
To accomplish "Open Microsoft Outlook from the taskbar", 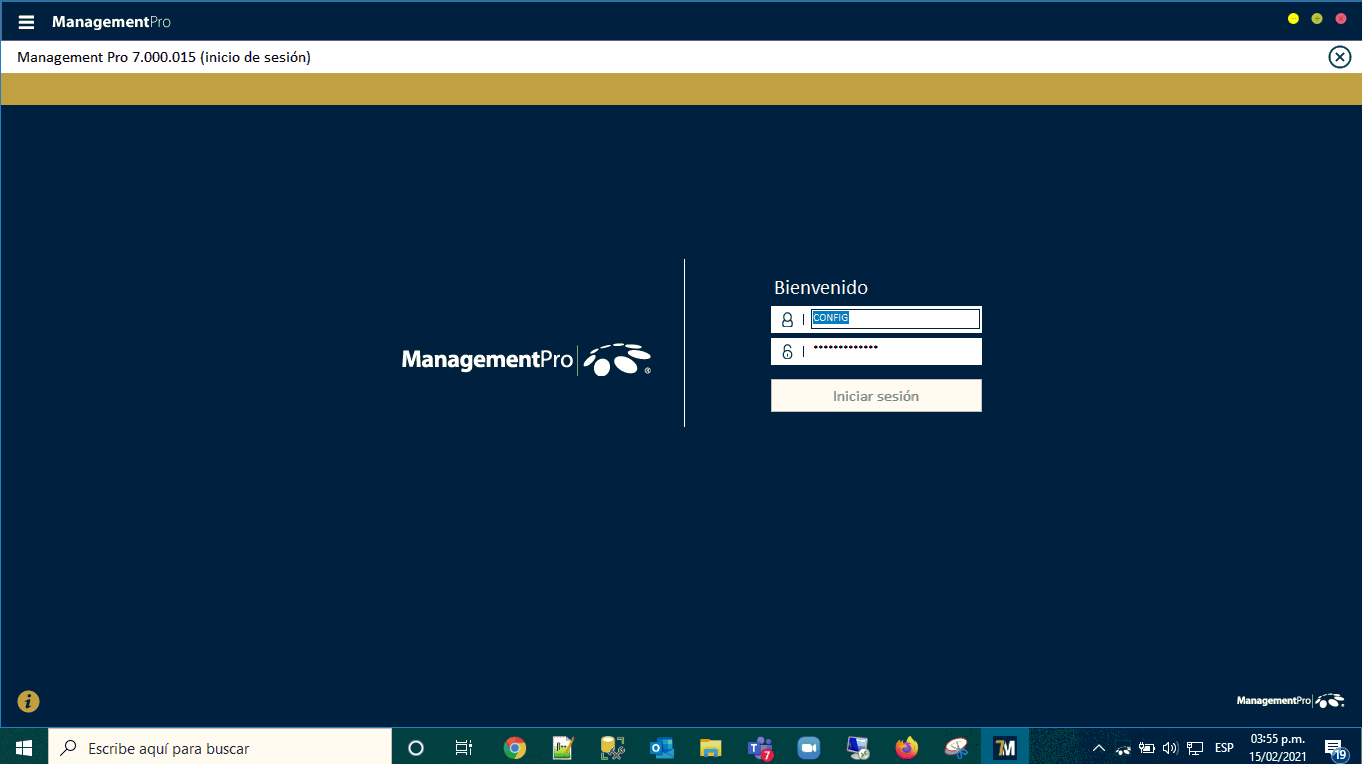I will (x=661, y=747).
